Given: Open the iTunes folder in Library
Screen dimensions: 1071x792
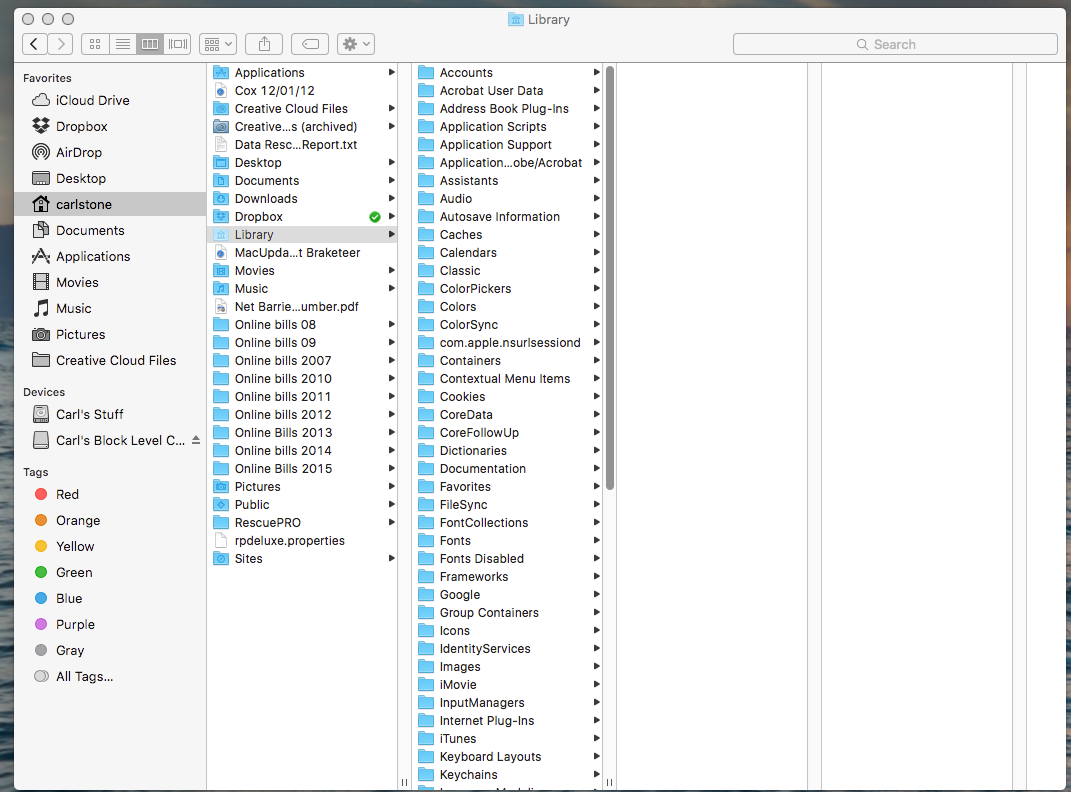Looking at the screenshot, I should tap(508, 739).
